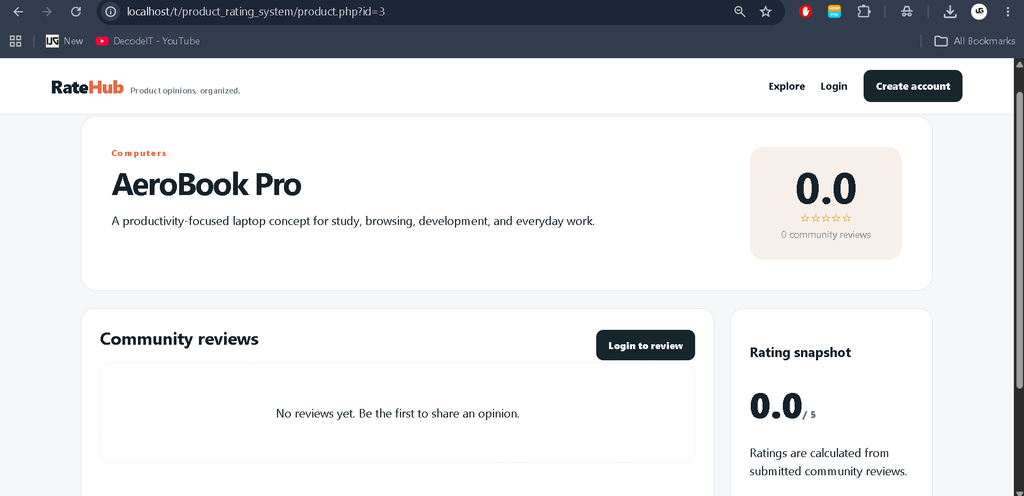Image resolution: width=1024 pixels, height=496 pixels.
Task: Click the scrollbar up arrow
Action: coord(1019,63)
